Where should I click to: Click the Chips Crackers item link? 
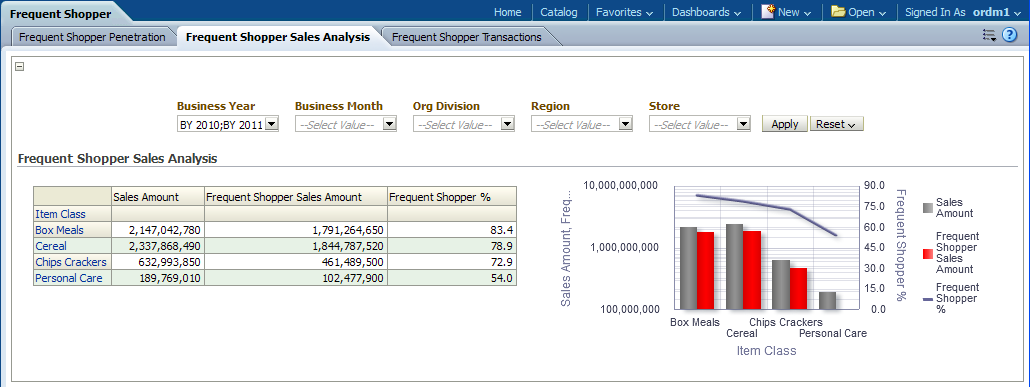tap(70, 262)
